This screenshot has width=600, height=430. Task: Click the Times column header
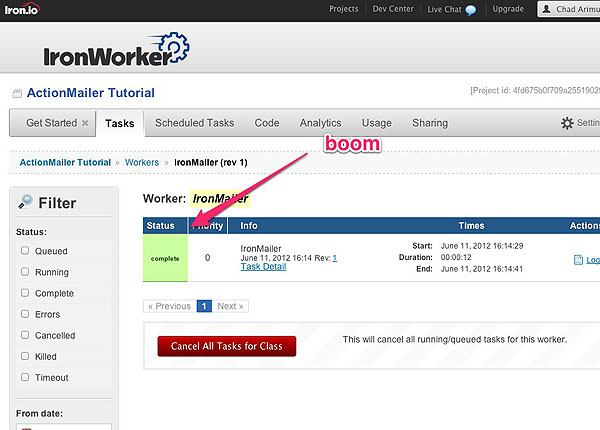471,226
